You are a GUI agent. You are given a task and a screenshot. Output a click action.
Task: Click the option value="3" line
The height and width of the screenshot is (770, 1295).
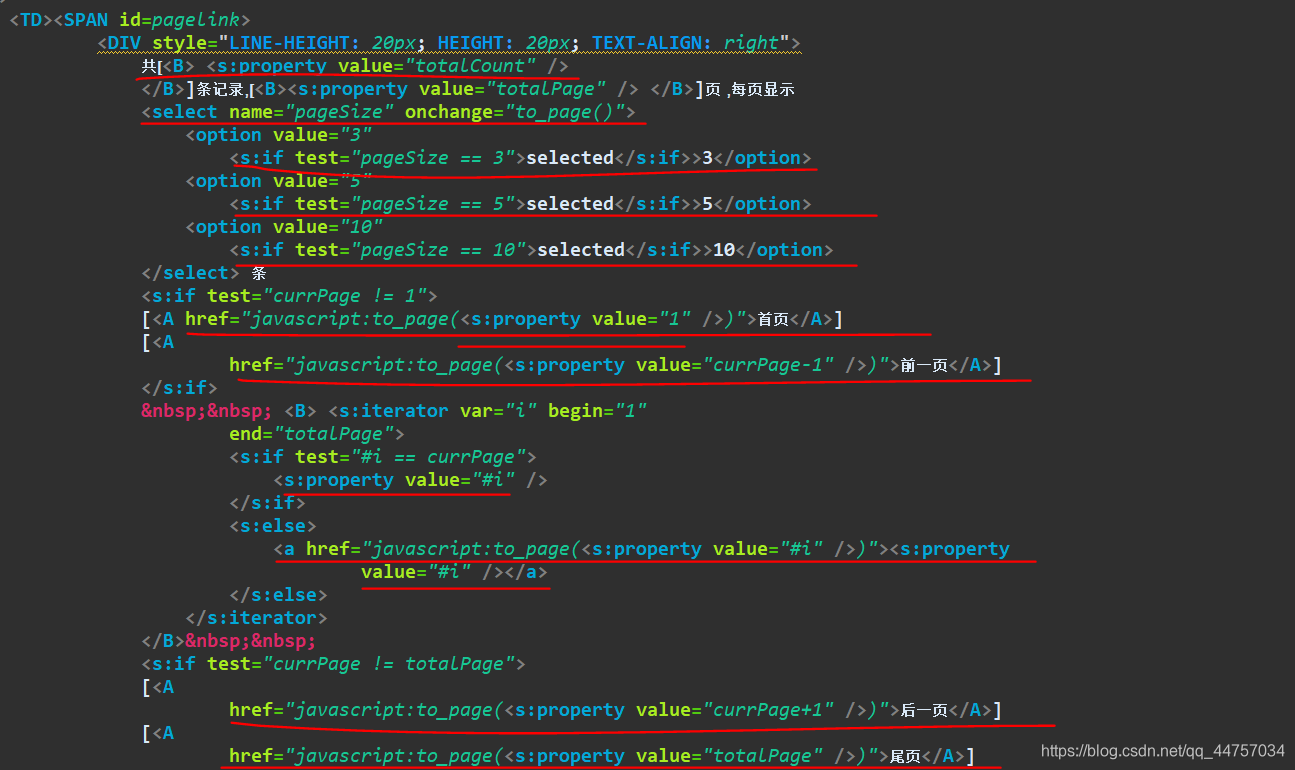[279, 135]
